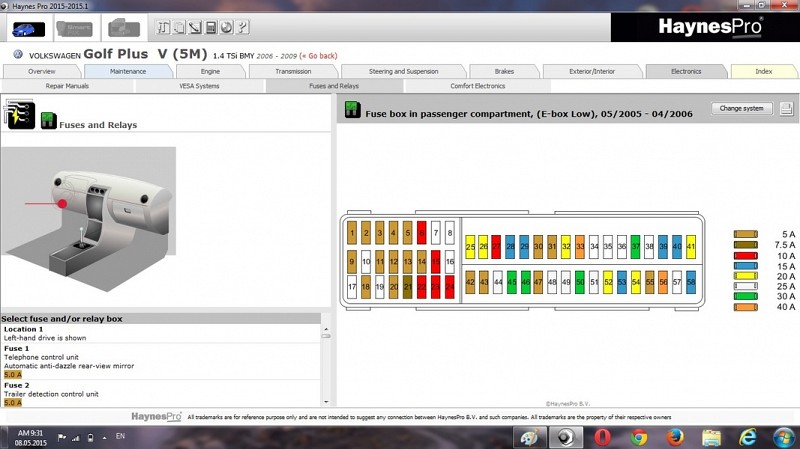This screenshot has height=449, width=800.
Task: Click yellow fuse 25 in the diagram
Action: tap(470, 246)
